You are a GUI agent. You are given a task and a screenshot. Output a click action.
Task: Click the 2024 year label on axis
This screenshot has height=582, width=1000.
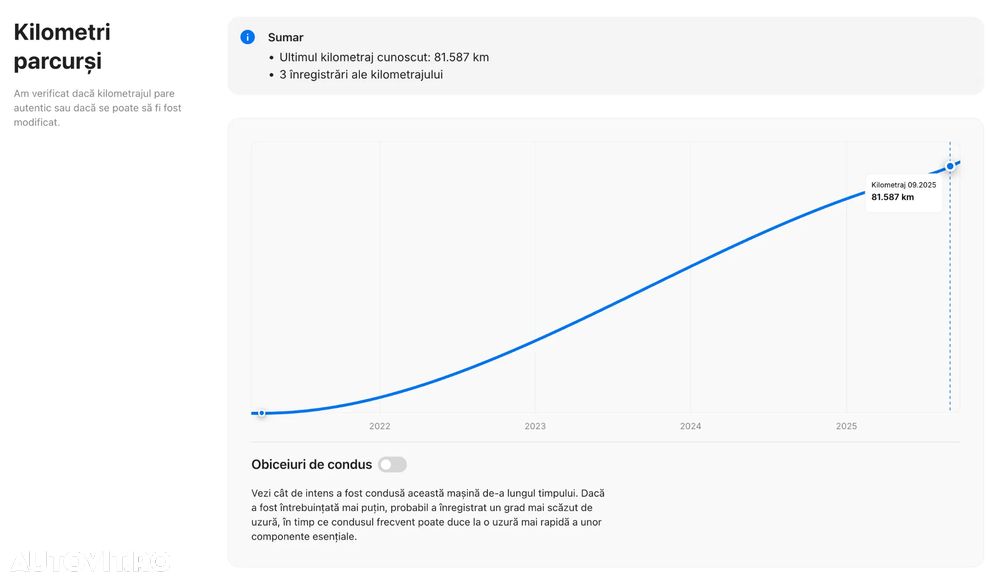pos(691,426)
